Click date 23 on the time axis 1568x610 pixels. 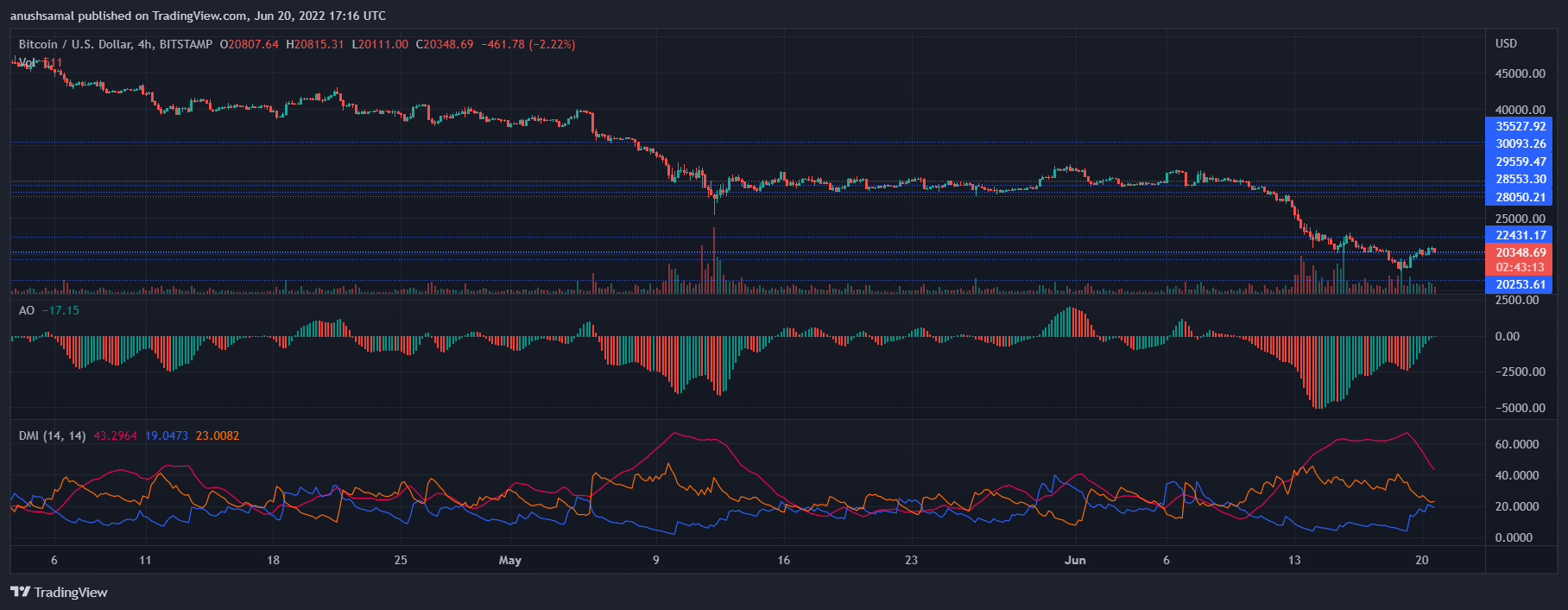[x=911, y=560]
